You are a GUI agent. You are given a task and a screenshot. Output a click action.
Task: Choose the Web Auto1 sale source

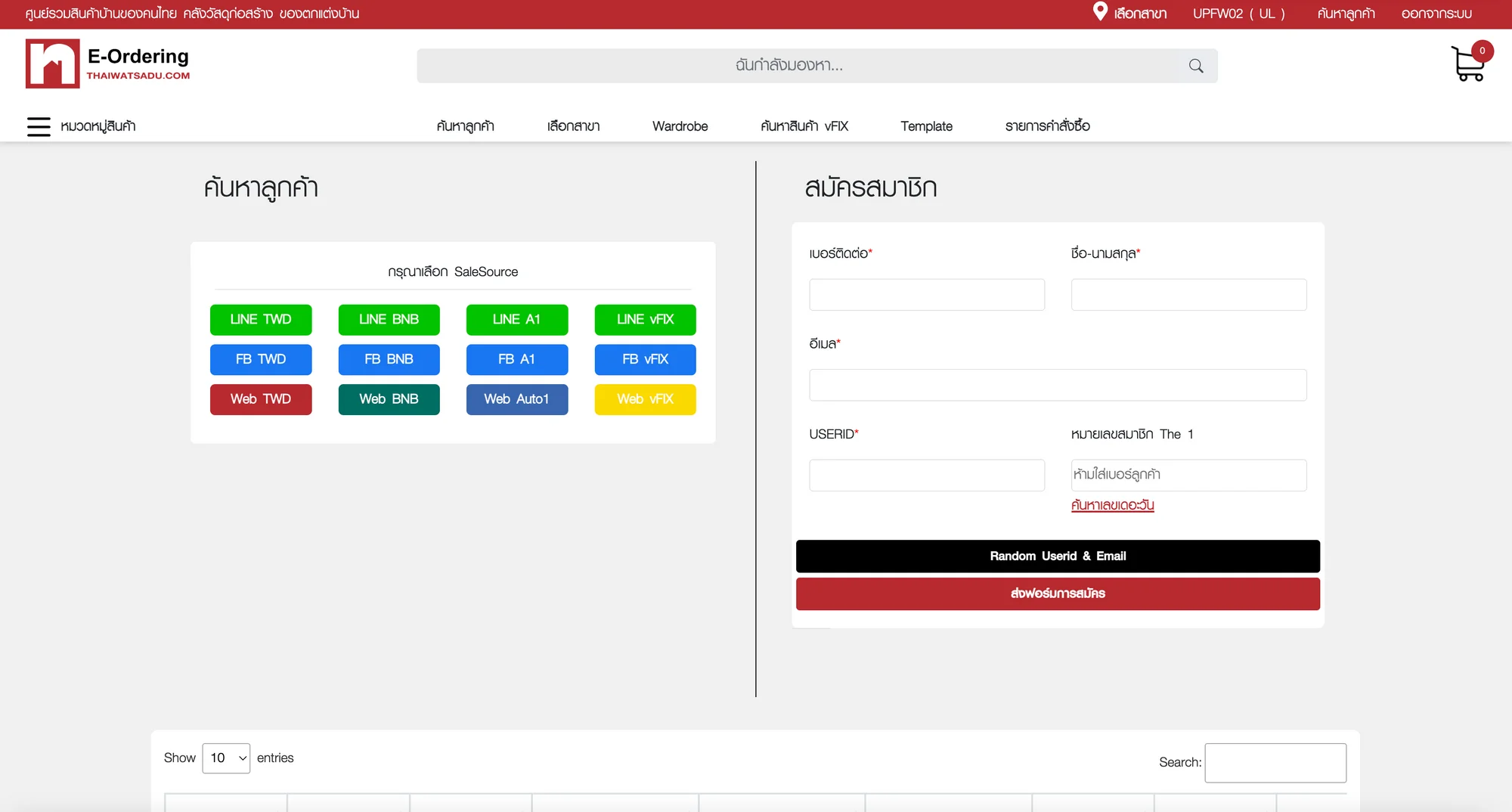click(516, 399)
